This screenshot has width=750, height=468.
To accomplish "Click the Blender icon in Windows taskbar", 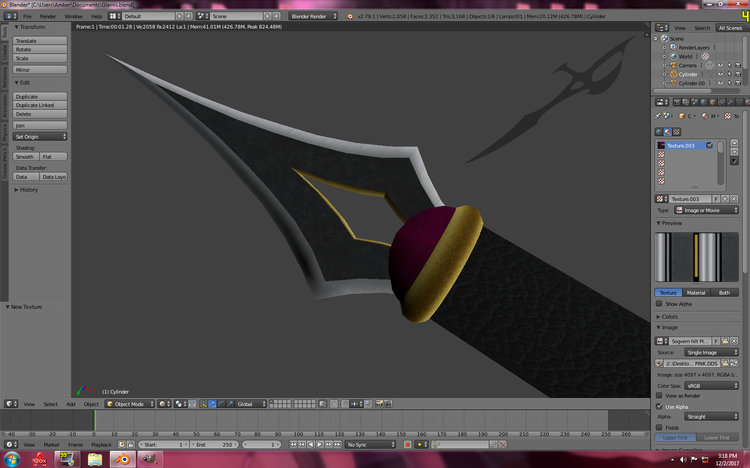I will [122, 459].
